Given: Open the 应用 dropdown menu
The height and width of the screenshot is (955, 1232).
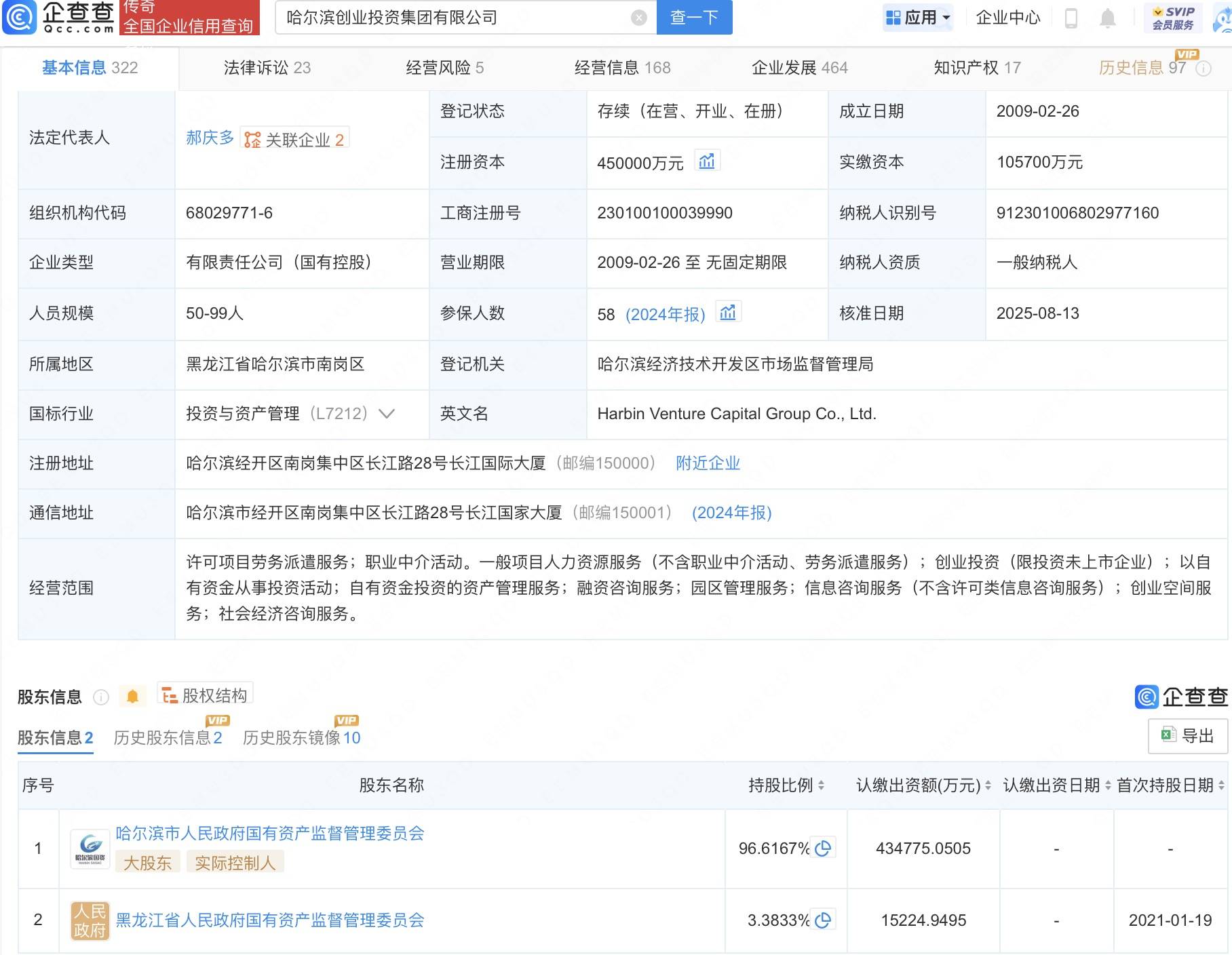Looking at the screenshot, I should click(919, 18).
